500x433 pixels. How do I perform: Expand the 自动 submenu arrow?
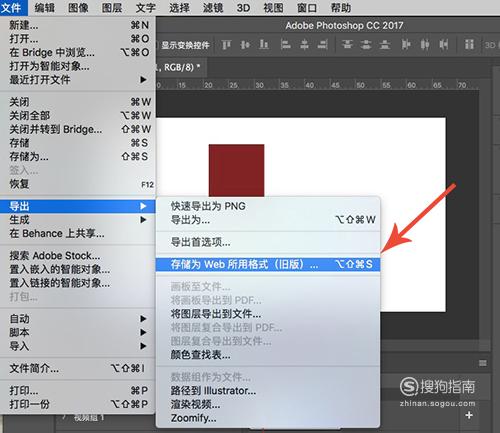[x=143, y=319]
